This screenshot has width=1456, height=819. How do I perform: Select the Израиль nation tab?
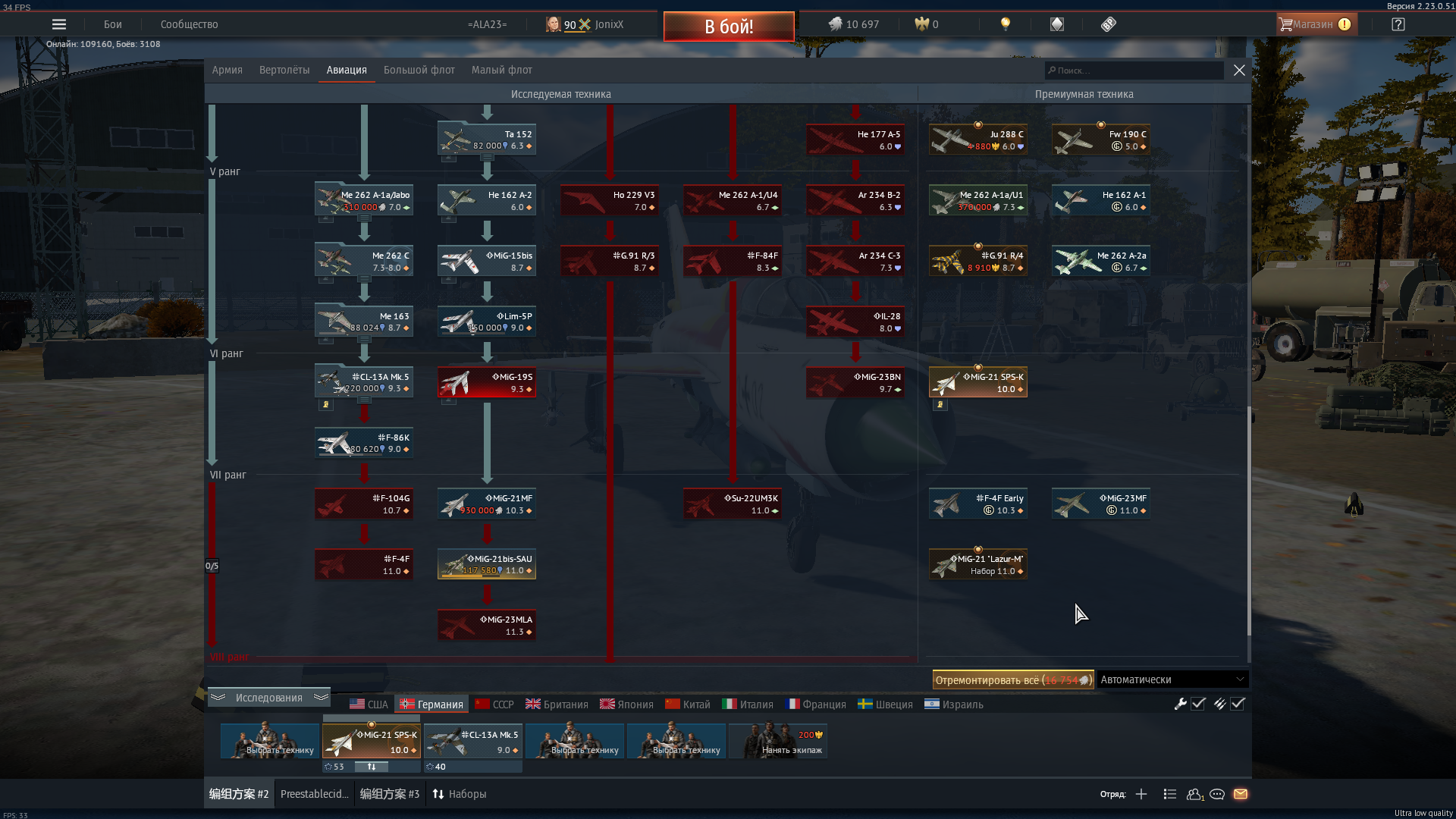pyautogui.click(x=954, y=704)
